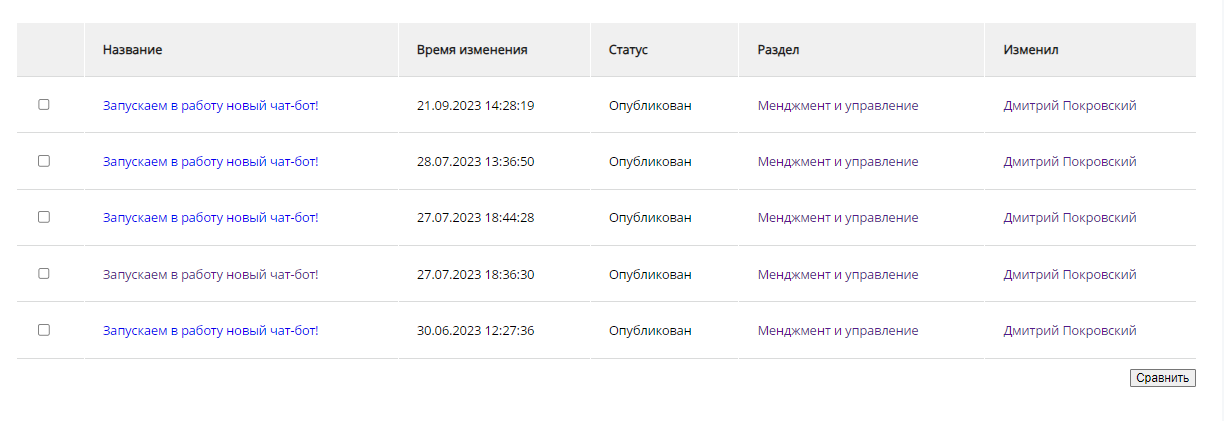The height and width of the screenshot is (421, 1224).
Task: Mark checkbox for 27.07.2023 18:36:30 version
Action: click(44, 273)
